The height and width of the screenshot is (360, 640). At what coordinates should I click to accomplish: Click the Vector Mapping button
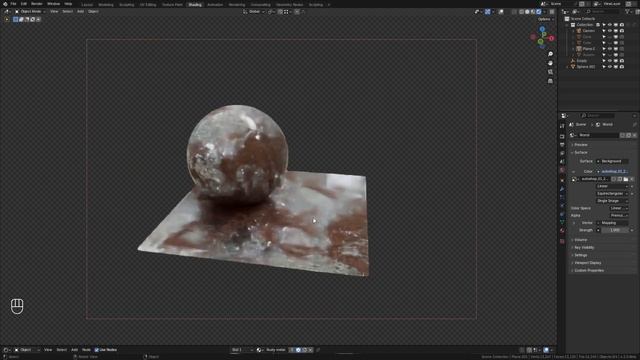coord(612,223)
